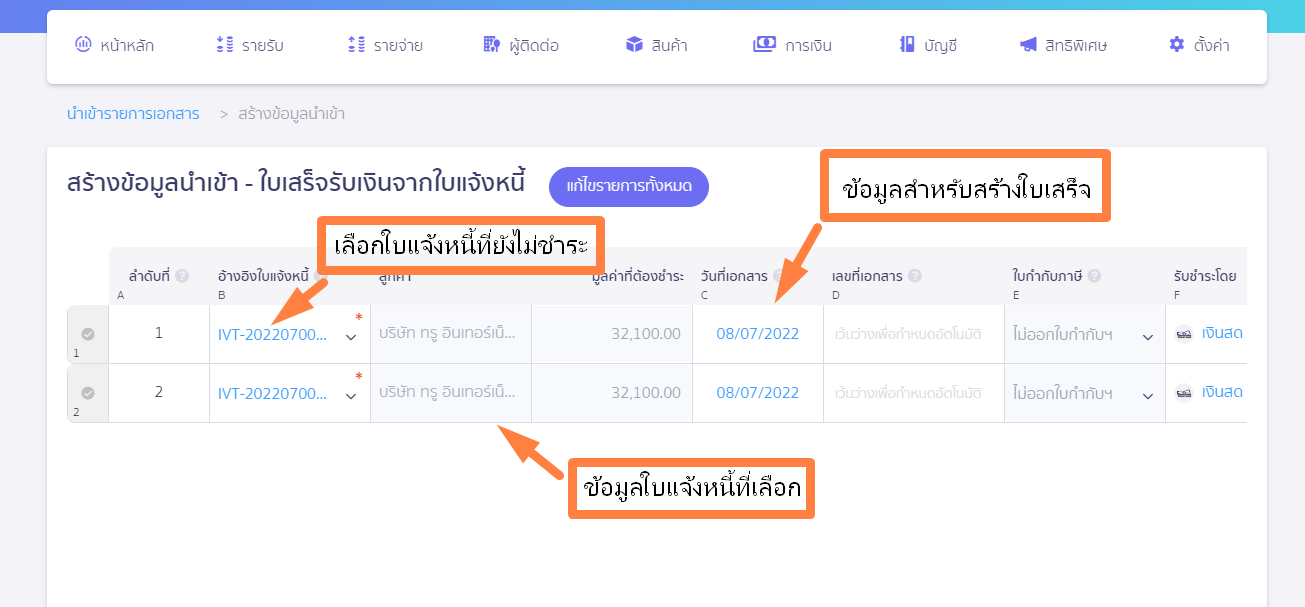Click sequence number 2 cell
The width and height of the screenshot is (1305, 607).
click(x=159, y=393)
